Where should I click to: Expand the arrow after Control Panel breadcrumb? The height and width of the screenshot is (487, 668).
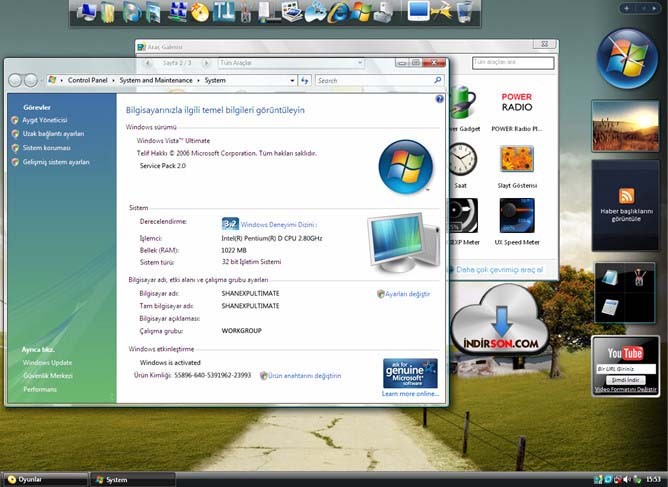pos(113,80)
